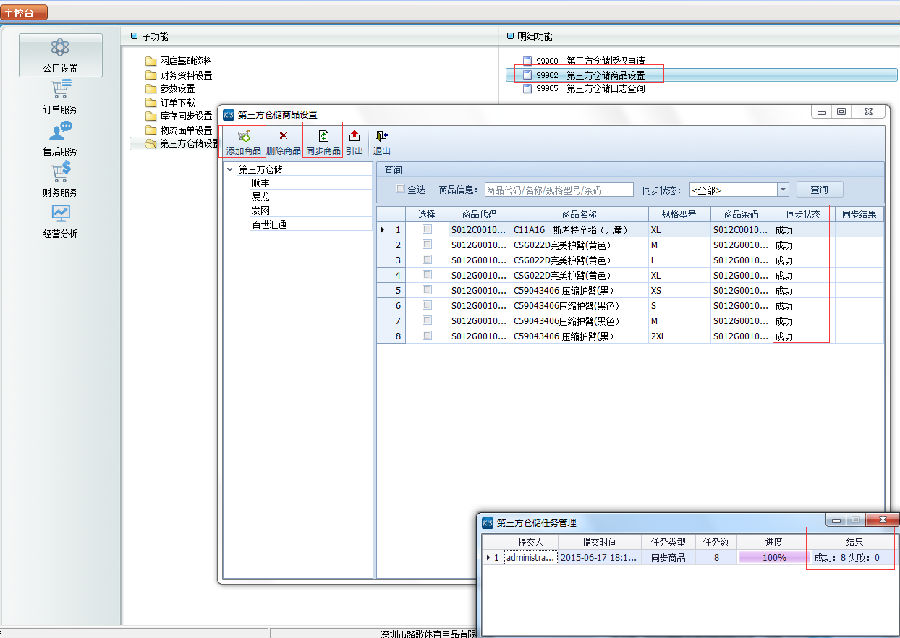Select the 参数设置 folder icon
Screen dimensions: 900x638
[150, 89]
